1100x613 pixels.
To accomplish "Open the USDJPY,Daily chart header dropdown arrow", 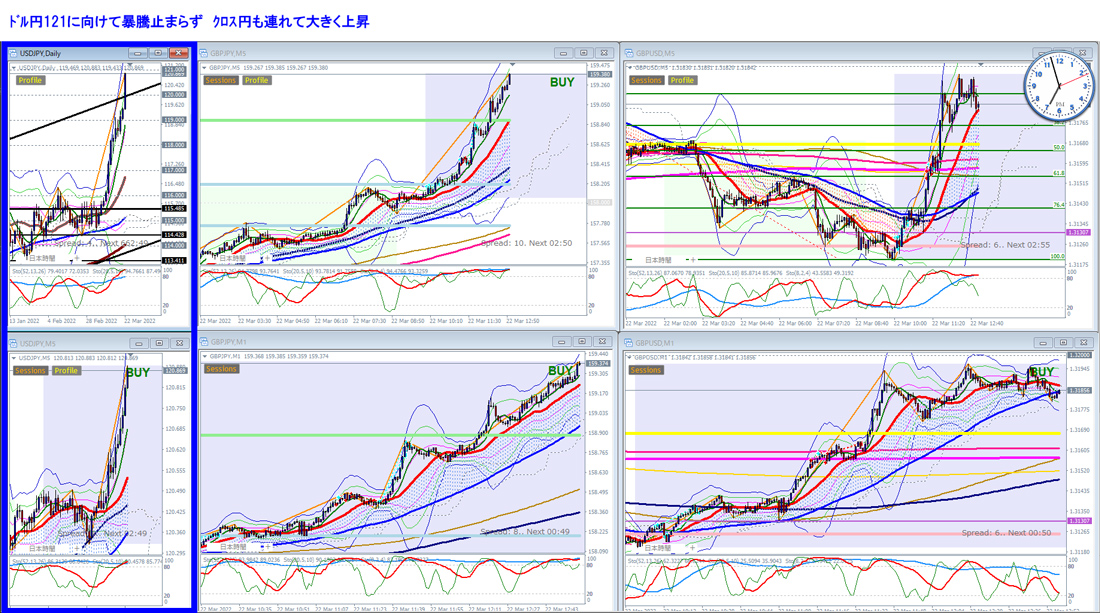I will pyautogui.click(x=14, y=68).
